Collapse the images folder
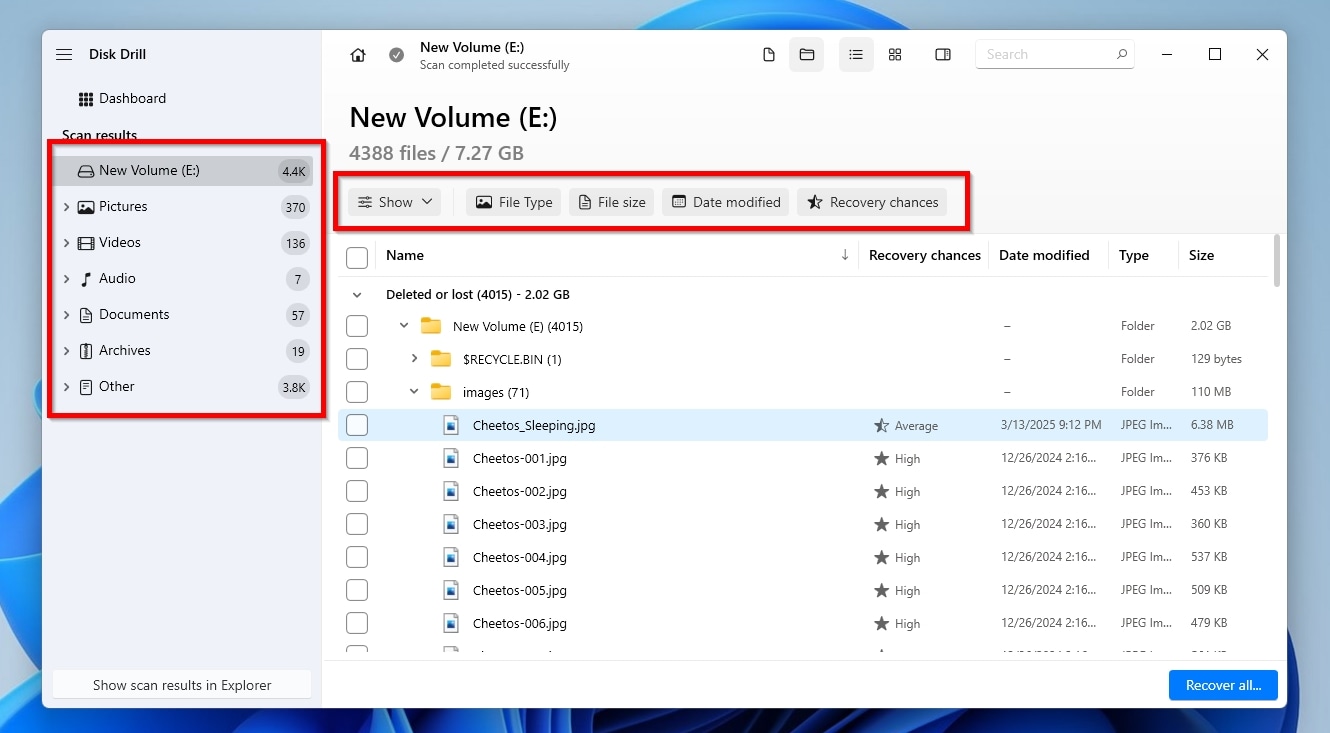Screen dimensions: 1330x733 point(413,391)
